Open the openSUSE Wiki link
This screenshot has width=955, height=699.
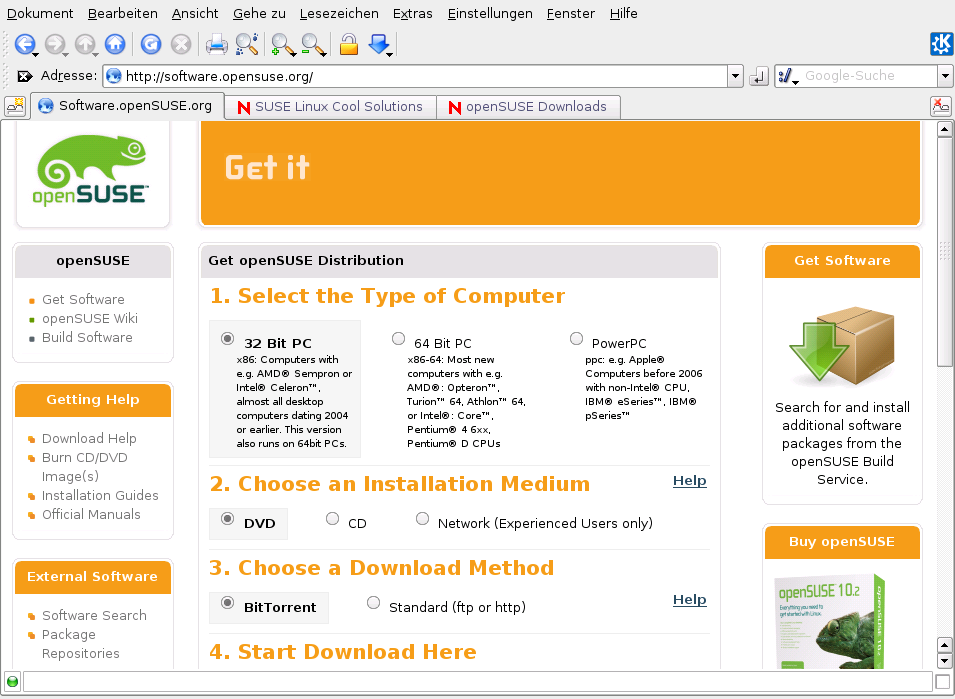(90, 318)
